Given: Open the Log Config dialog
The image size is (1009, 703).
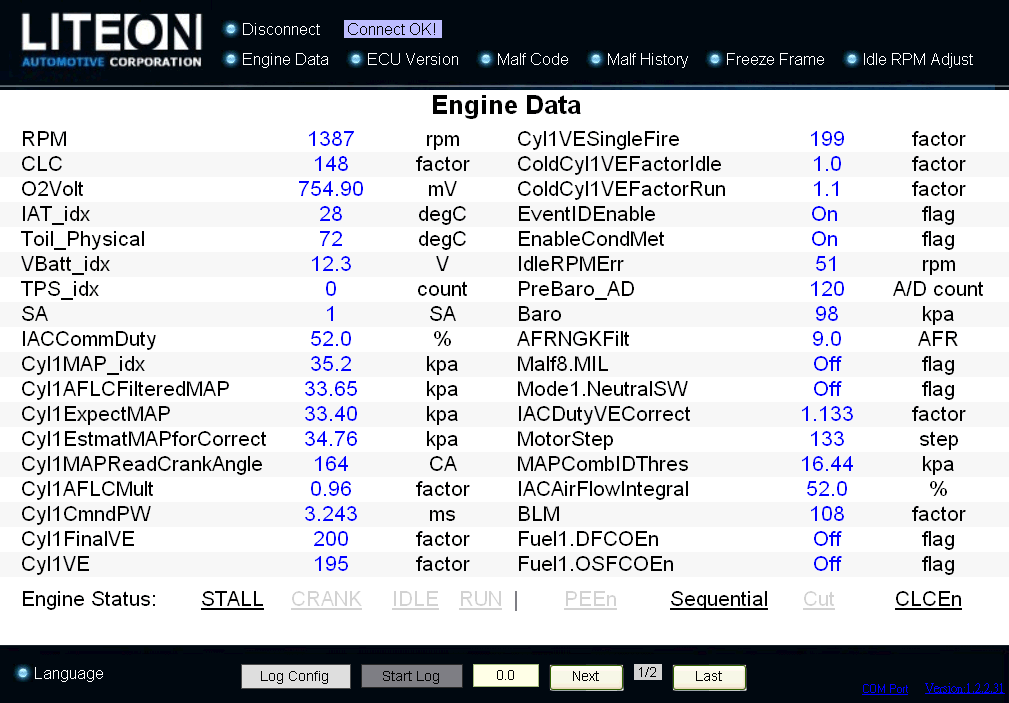Looking at the screenshot, I should (x=295, y=676).
